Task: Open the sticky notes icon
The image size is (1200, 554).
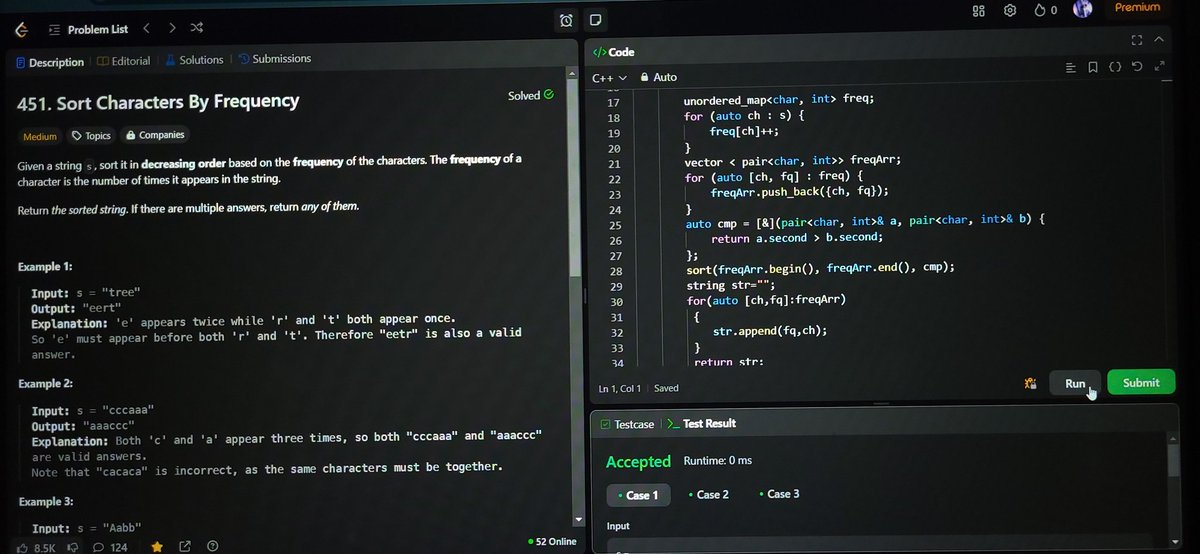Action: click(x=594, y=19)
